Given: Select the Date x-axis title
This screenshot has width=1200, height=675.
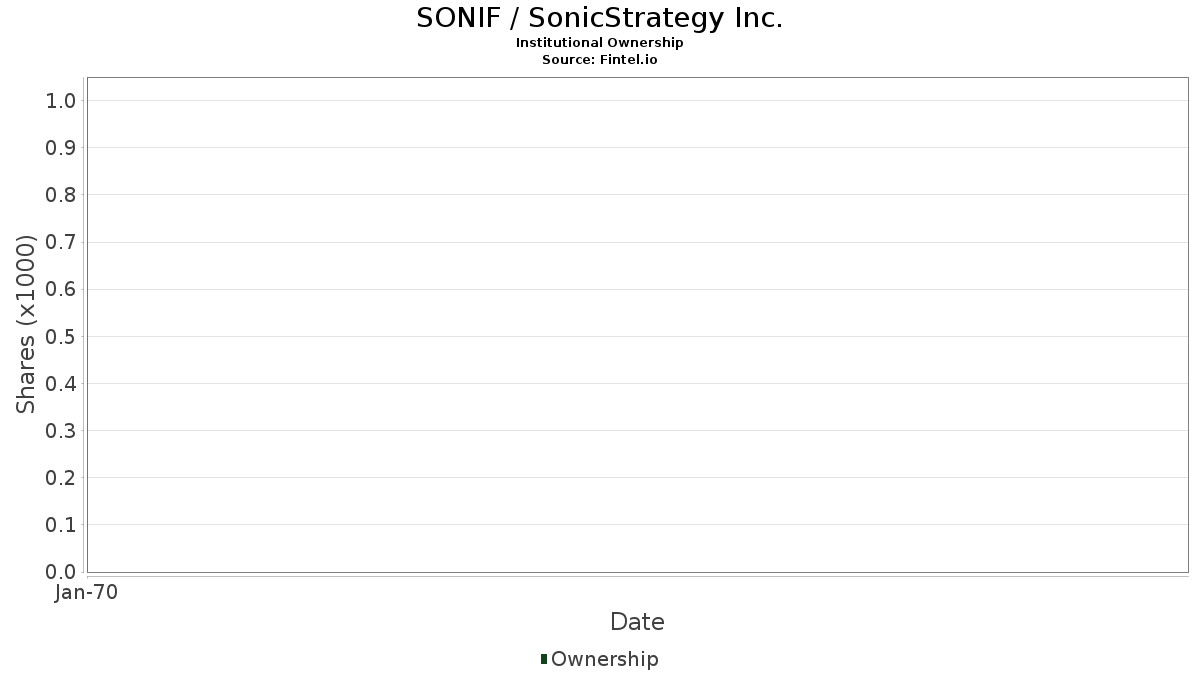Looking at the screenshot, I should [x=637, y=622].
